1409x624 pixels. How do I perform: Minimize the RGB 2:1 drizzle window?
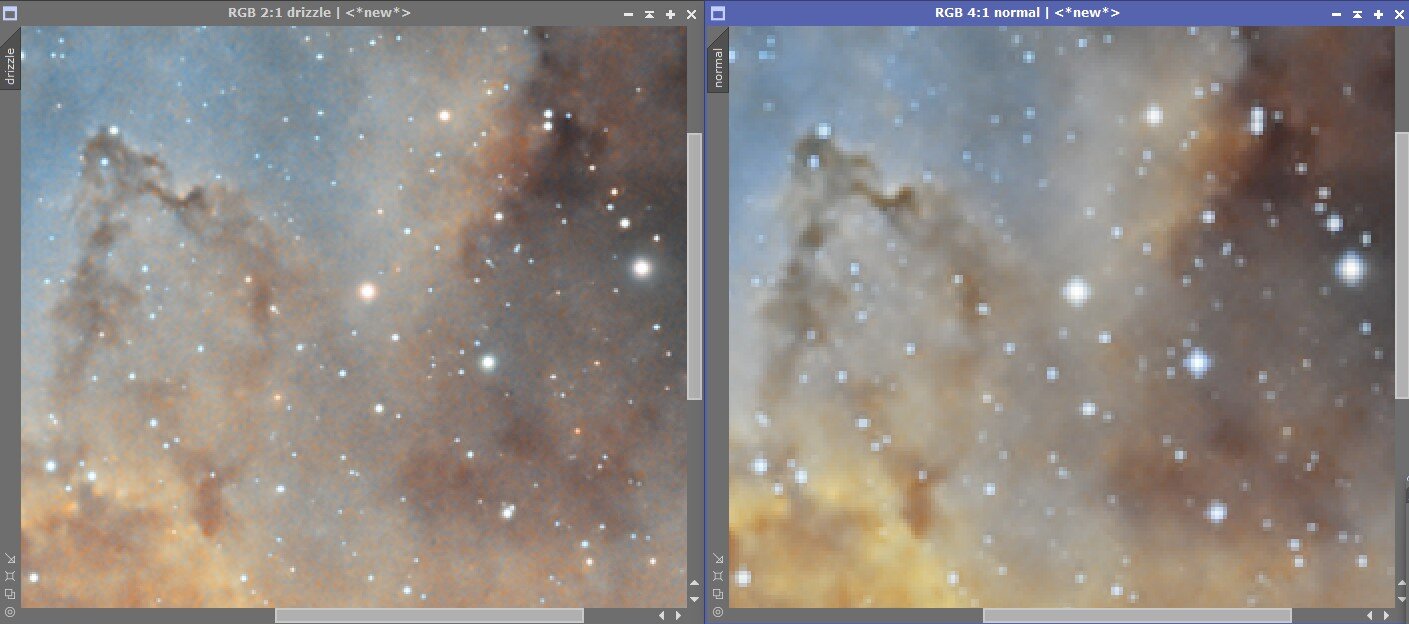point(627,14)
